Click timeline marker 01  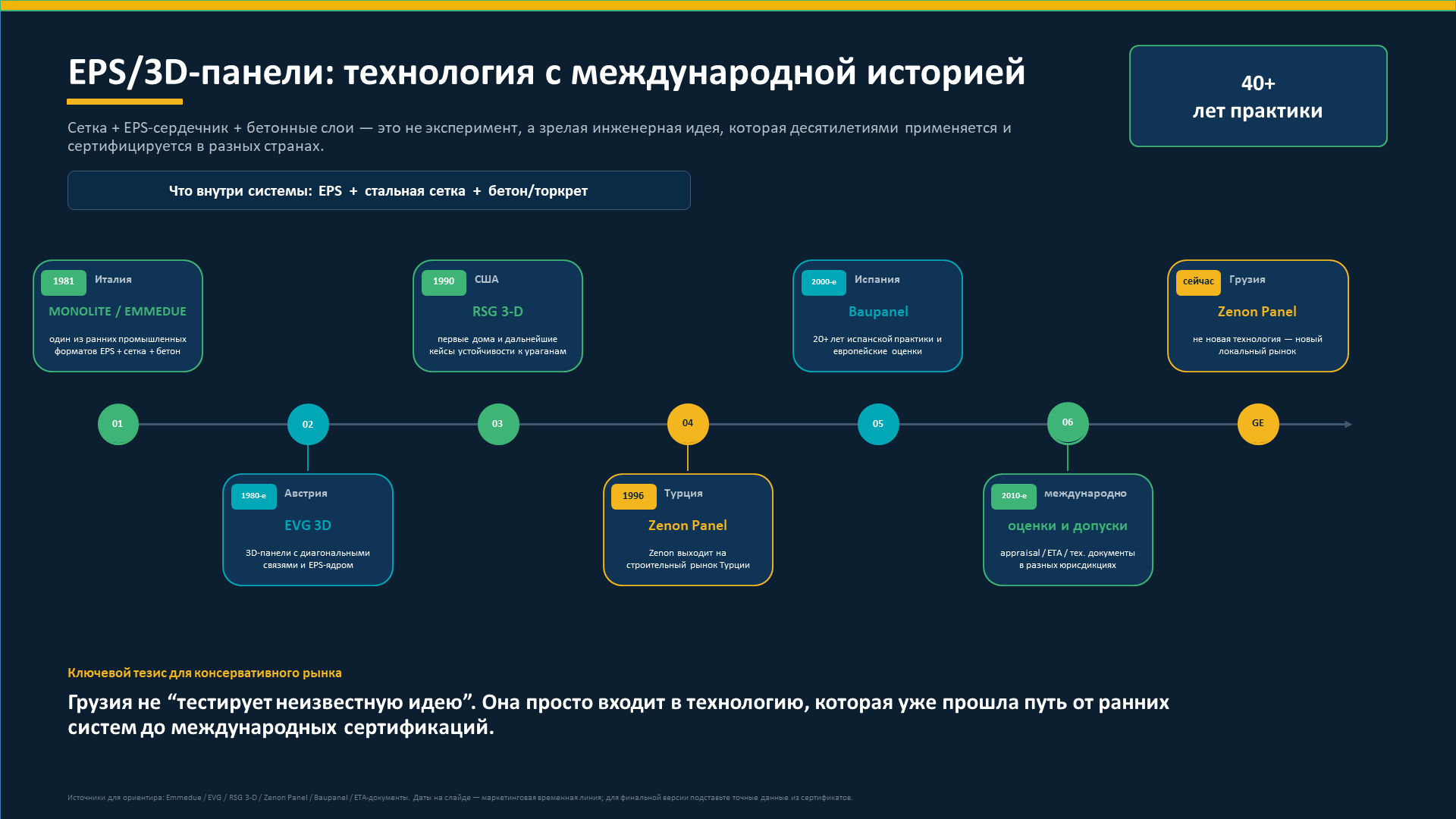(x=118, y=424)
